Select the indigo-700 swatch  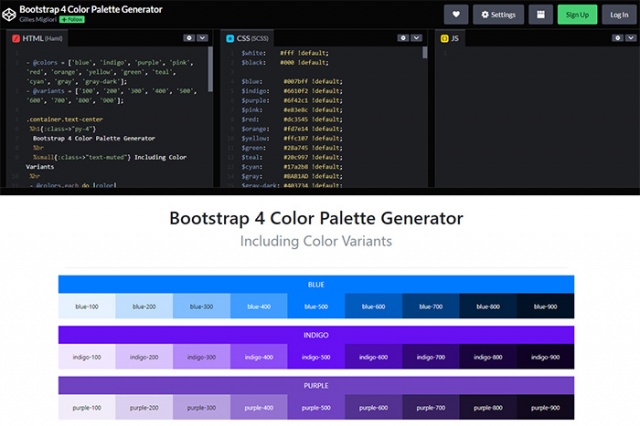(431, 357)
